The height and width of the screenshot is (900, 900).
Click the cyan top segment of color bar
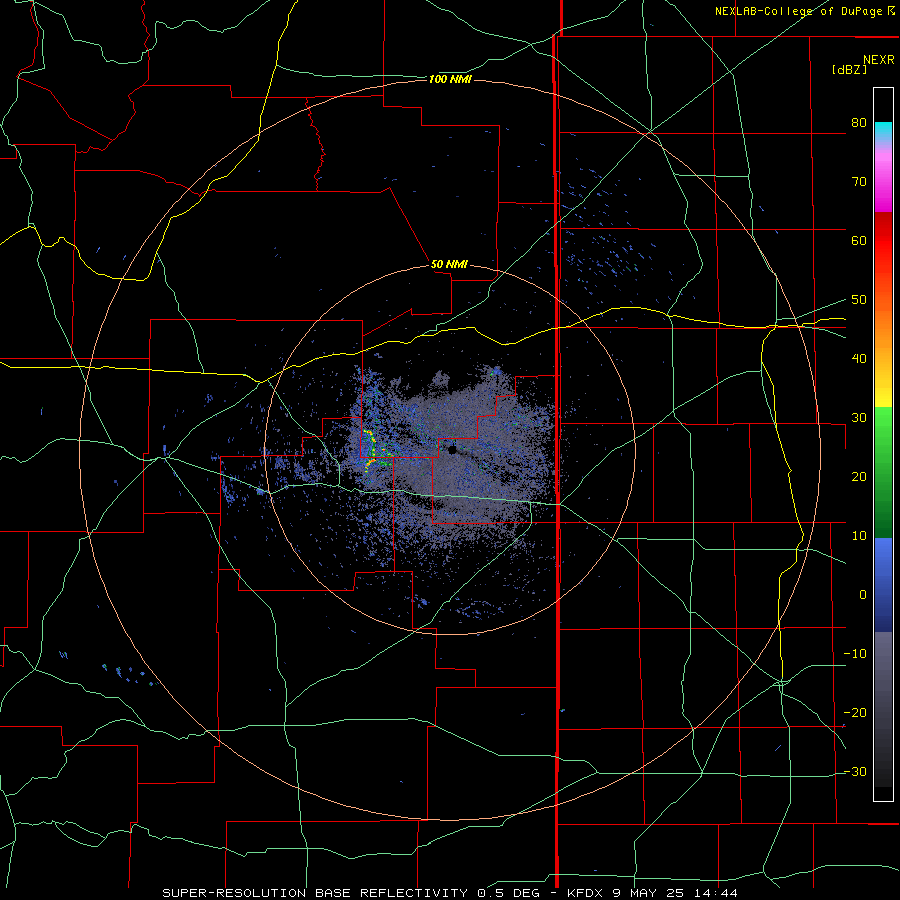(883, 131)
